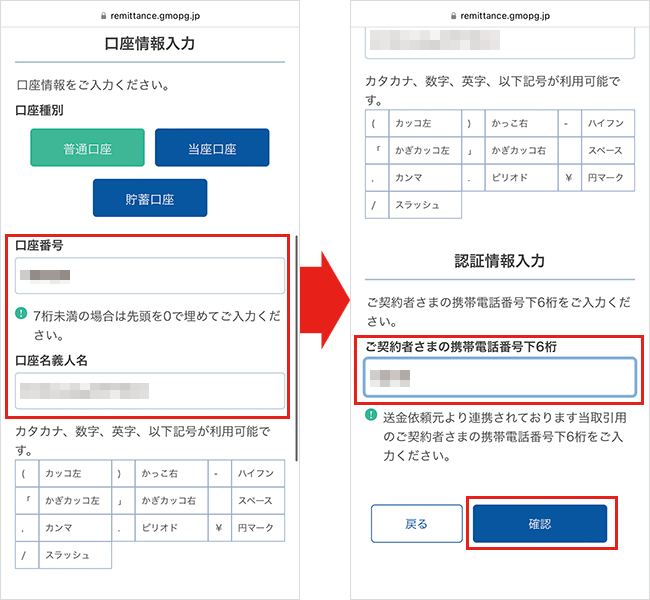
Task: Choose 当座口座 as account type
Action: tap(212, 148)
